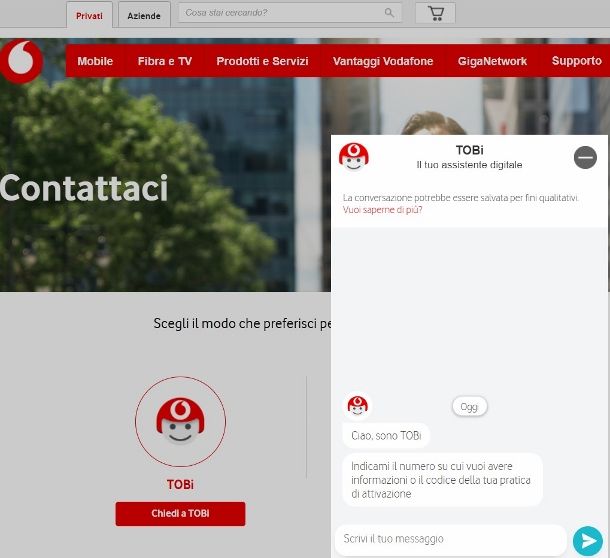The height and width of the screenshot is (558, 610).
Task: Click the Indicami il numero message bubble
Action: (x=442, y=480)
